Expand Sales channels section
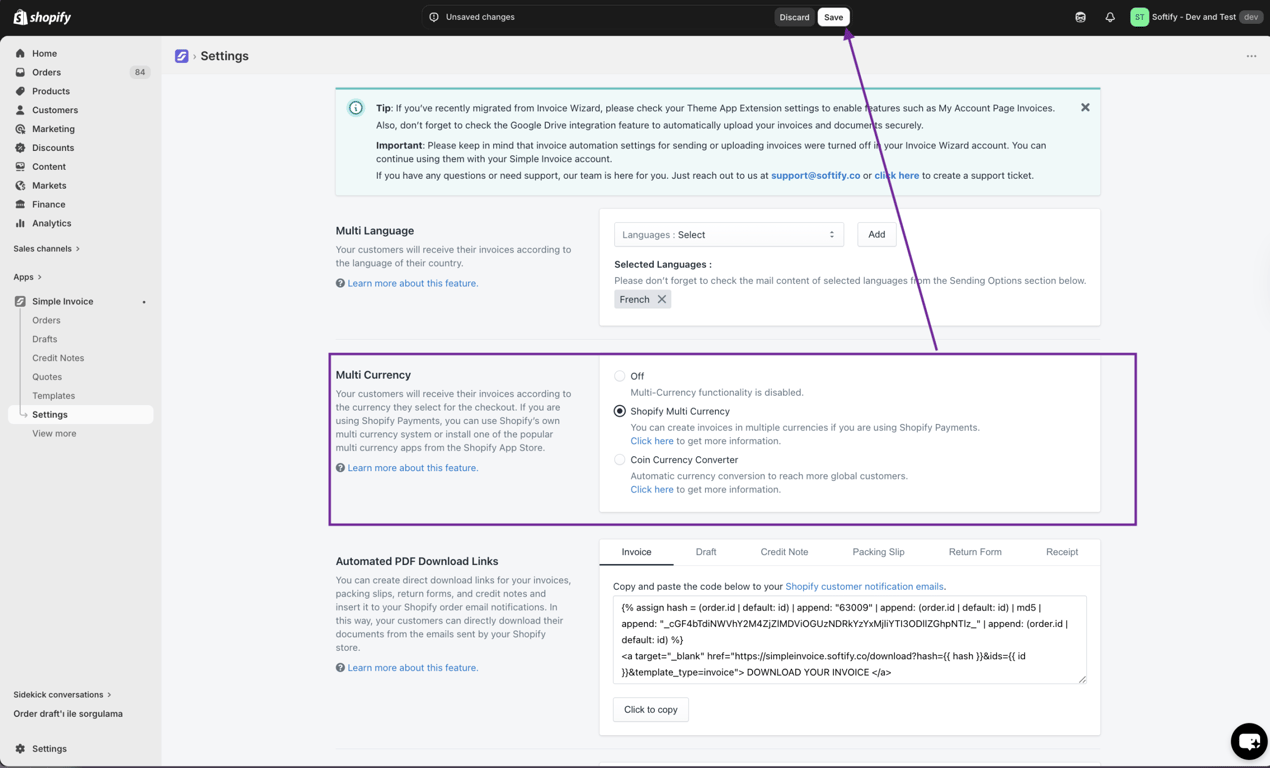This screenshot has height=768, width=1270. pos(46,248)
